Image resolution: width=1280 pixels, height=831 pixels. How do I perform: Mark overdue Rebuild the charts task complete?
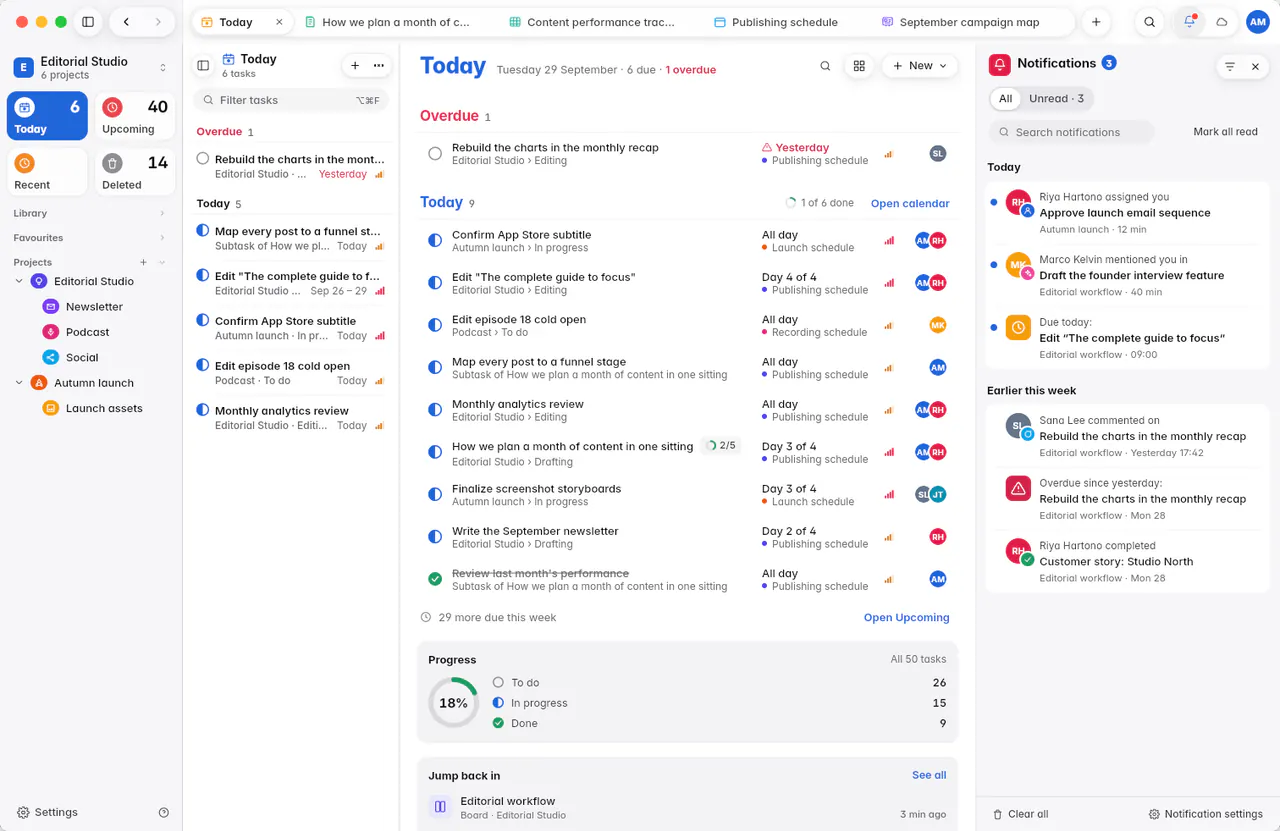tap(435, 153)
